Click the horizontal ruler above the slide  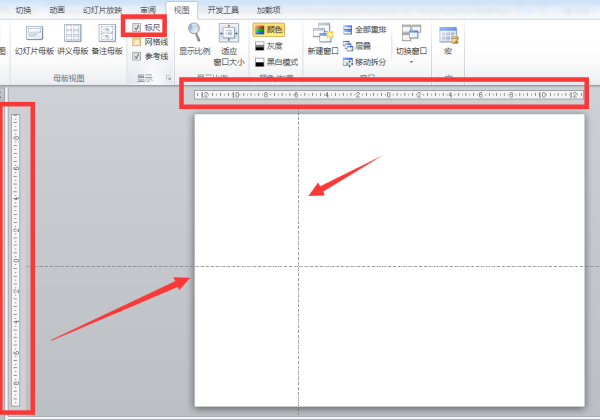pos(389,94)
